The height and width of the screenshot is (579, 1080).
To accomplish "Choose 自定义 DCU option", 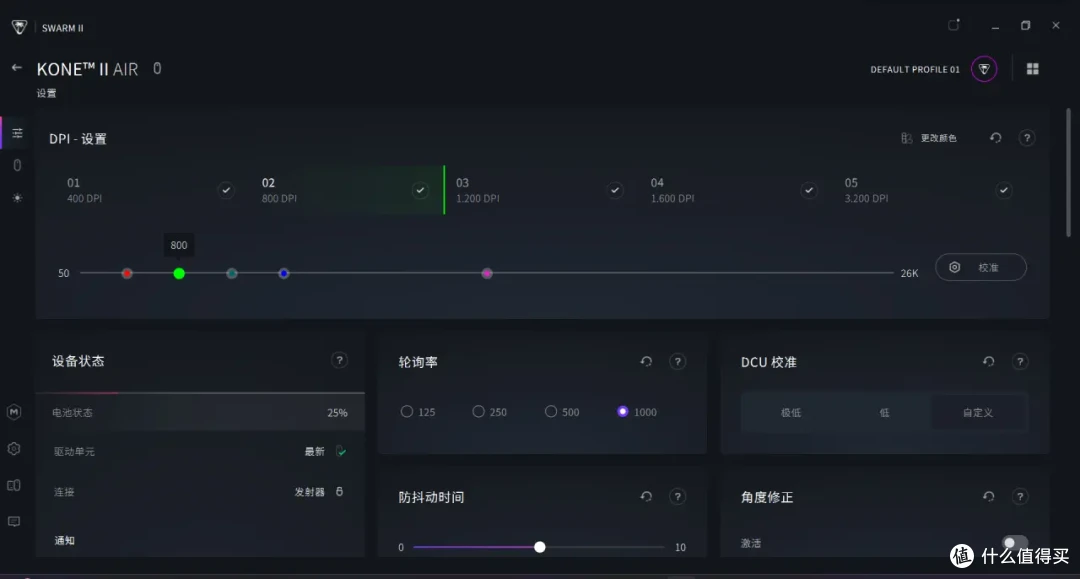I will coord(977,412).
